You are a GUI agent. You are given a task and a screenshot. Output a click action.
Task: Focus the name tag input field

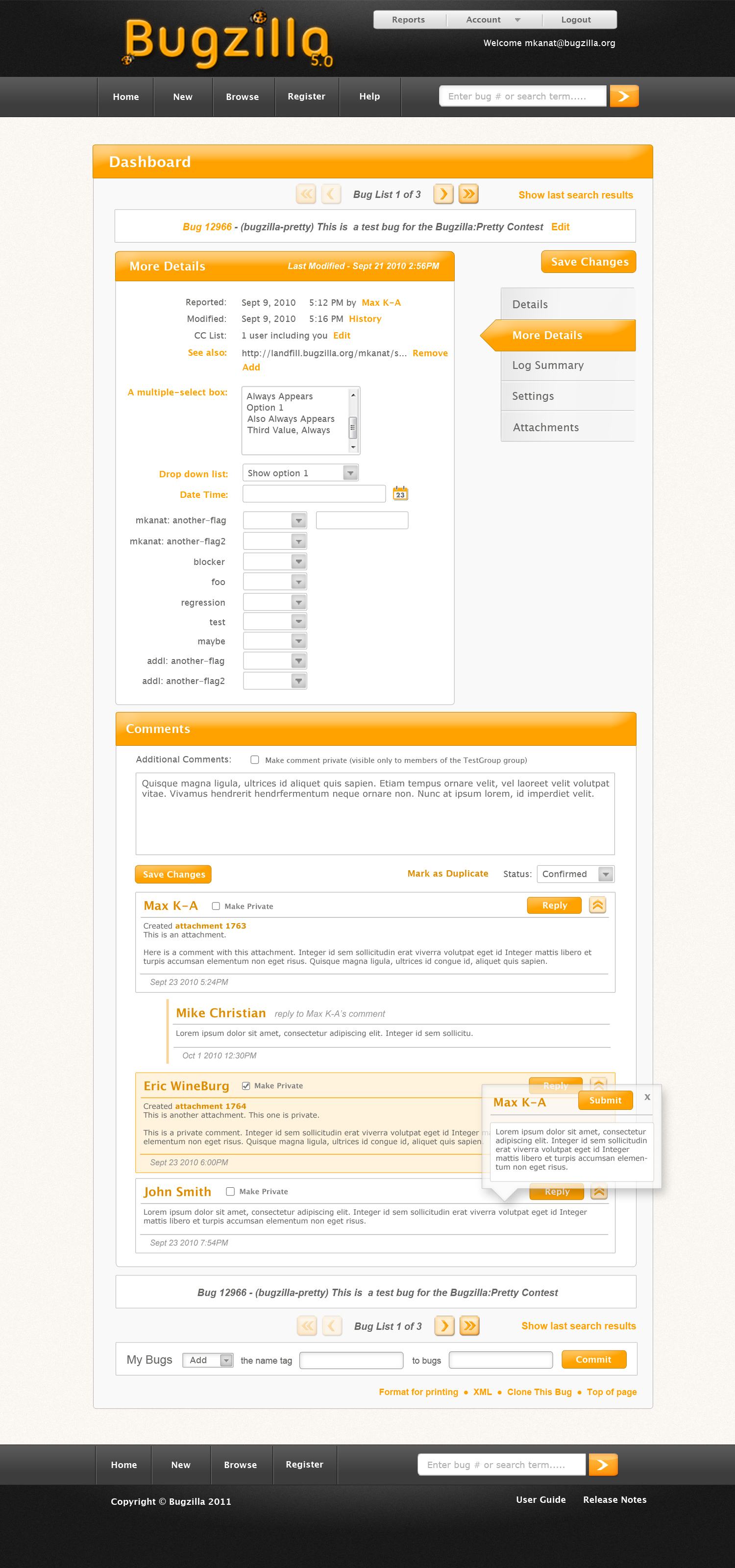click(352, 1360)
